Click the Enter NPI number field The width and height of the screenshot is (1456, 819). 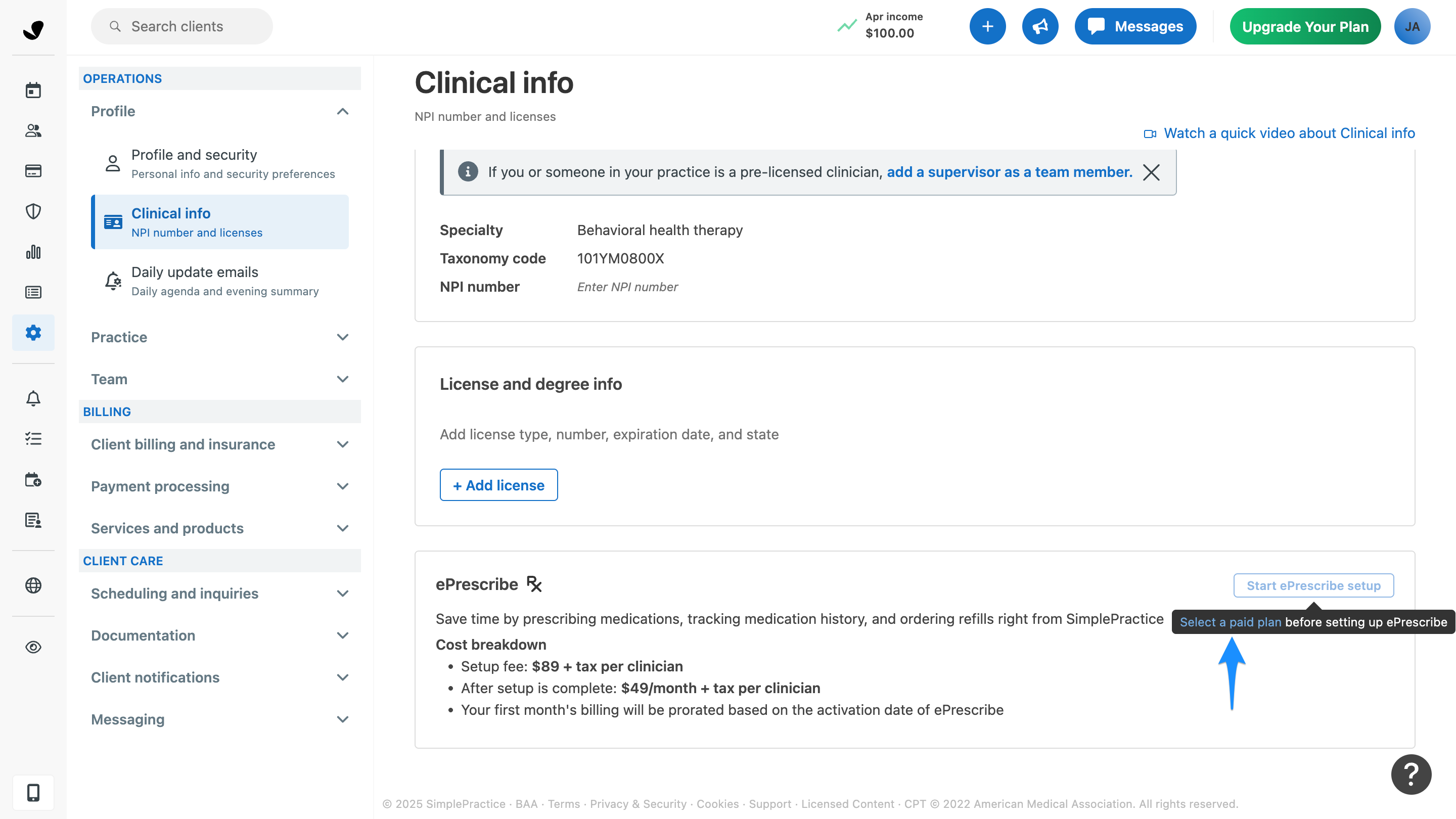[627, 287]
